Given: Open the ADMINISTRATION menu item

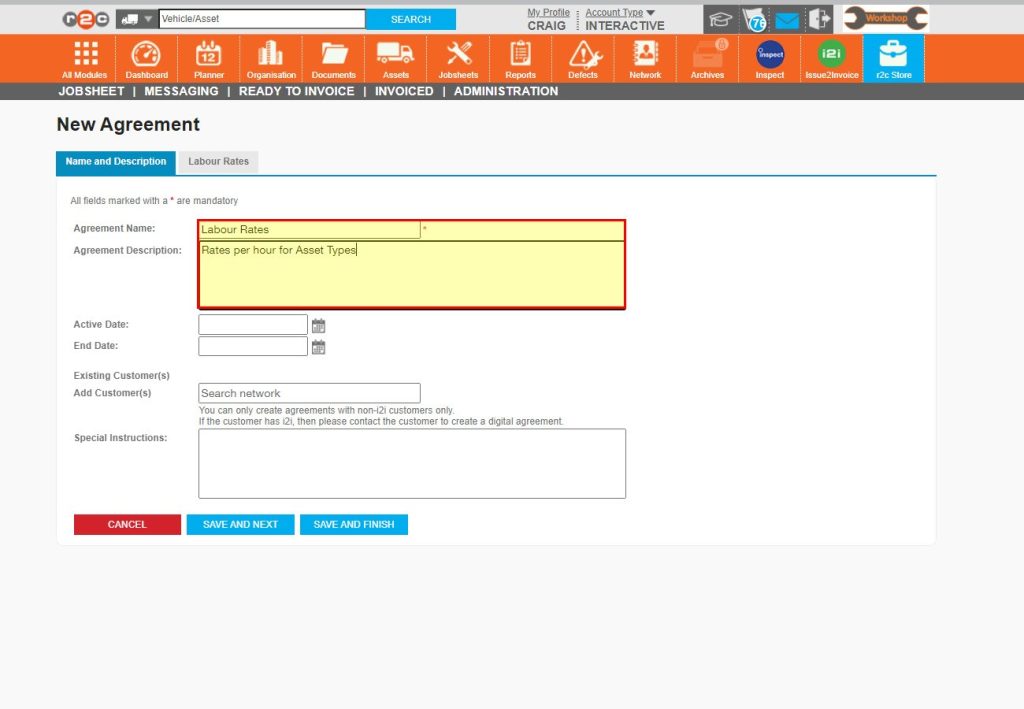Looking at the screenshot, I should coord(506,91).
